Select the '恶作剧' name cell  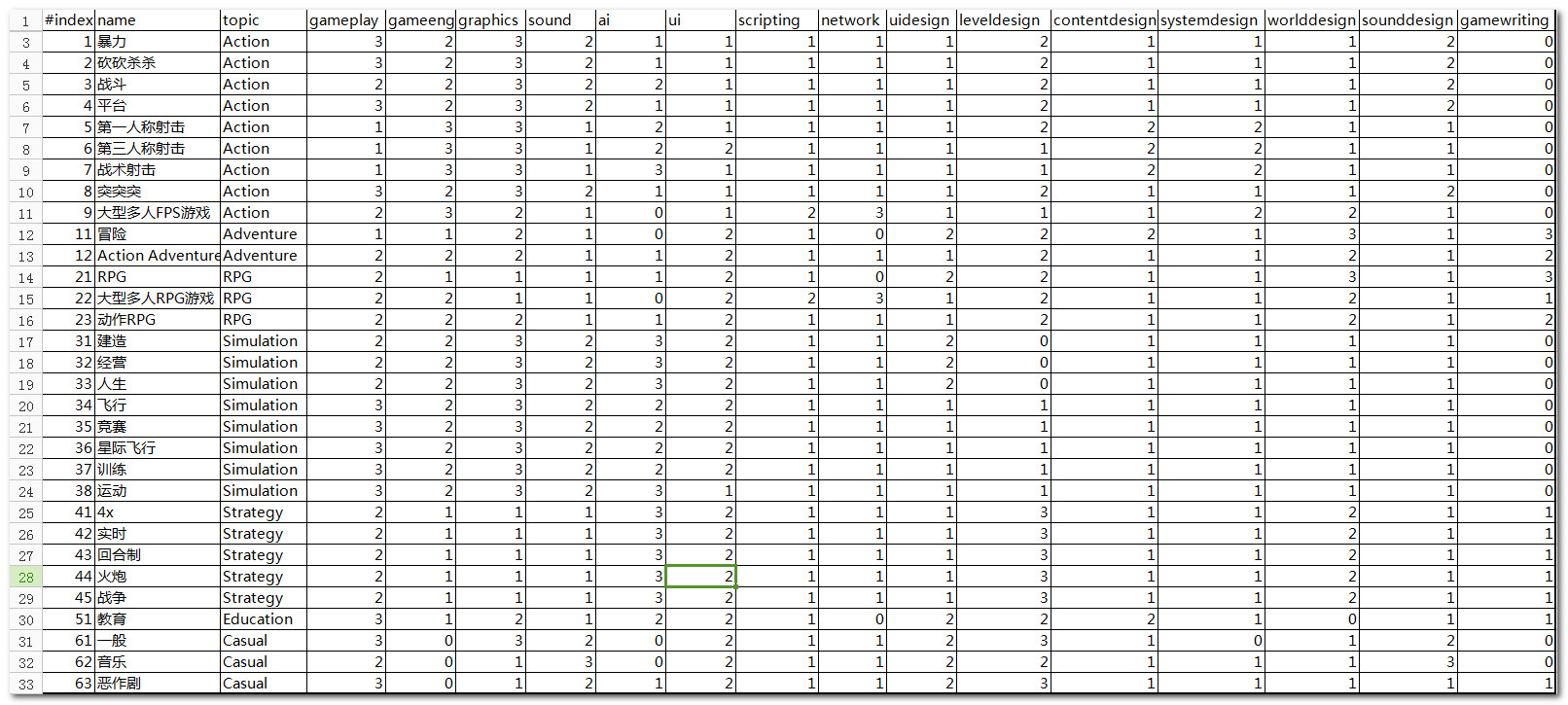click(157, 684)
